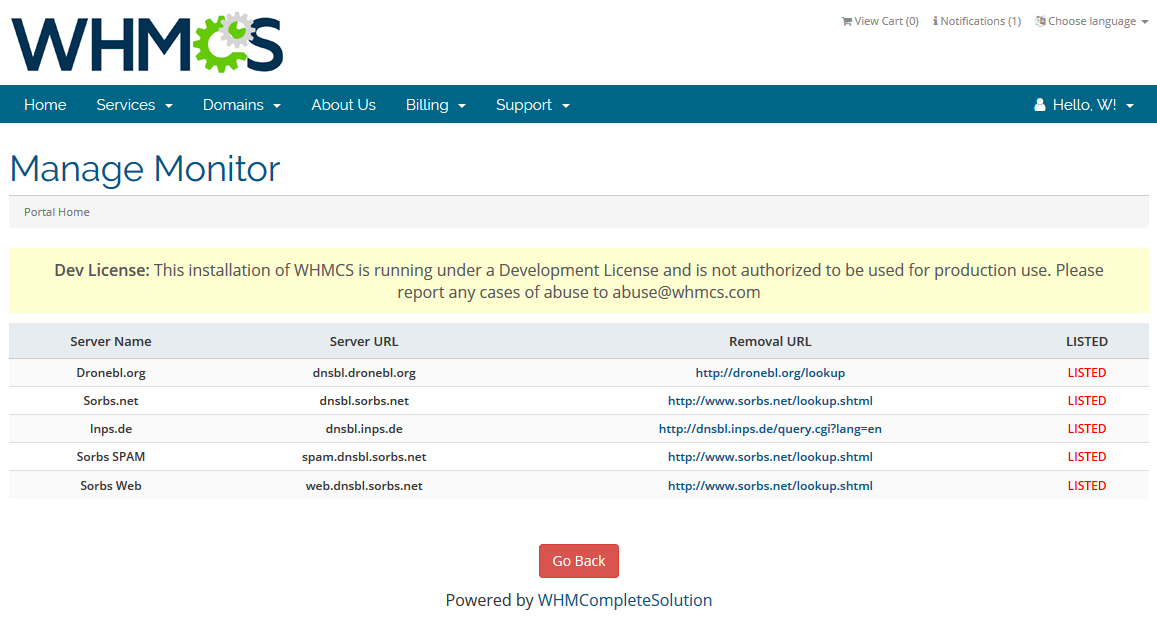
Task: Click the Dev License notice text
Action: coord(578,281)
